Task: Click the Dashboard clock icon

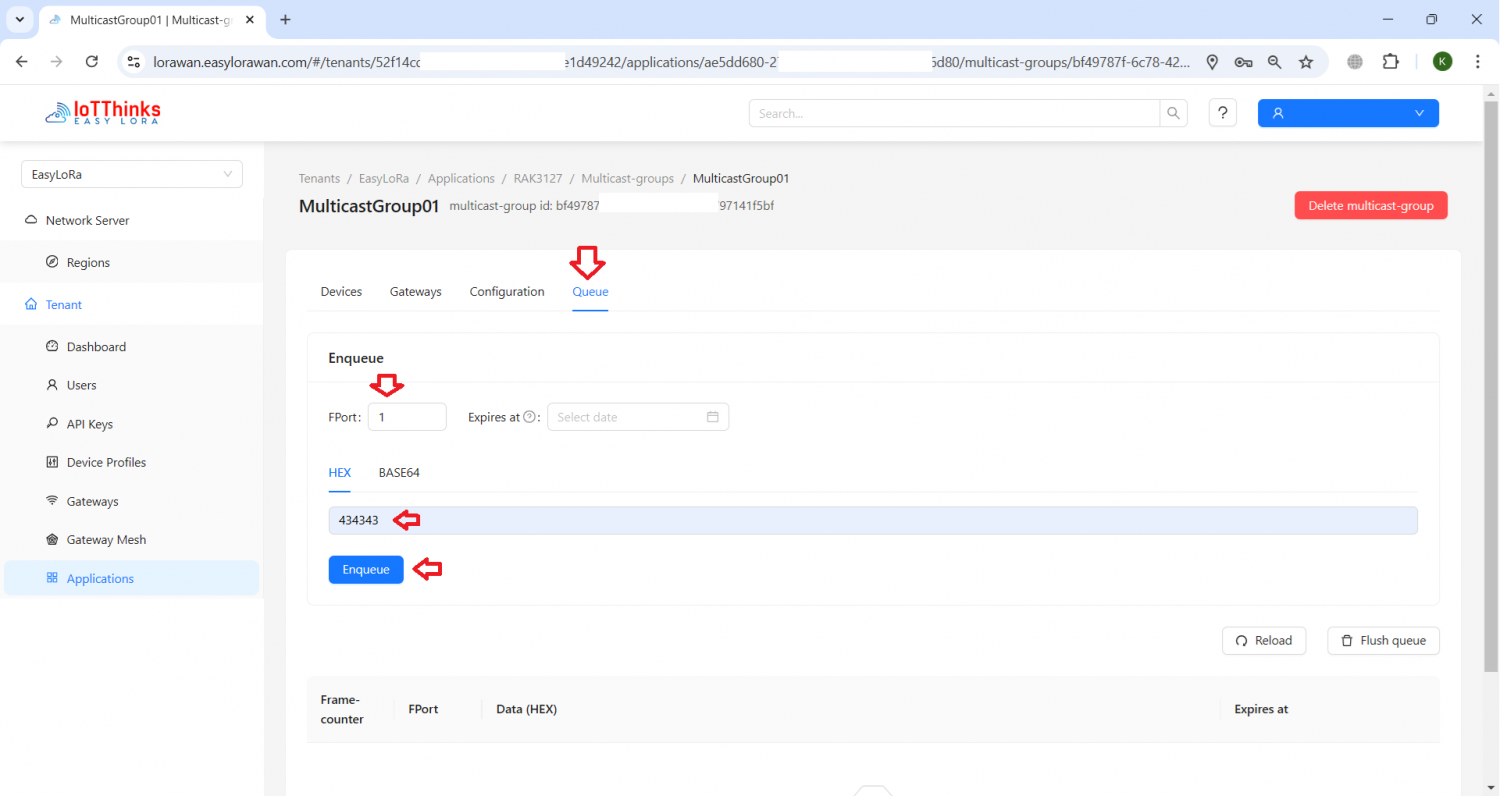Action: (51, 346)
